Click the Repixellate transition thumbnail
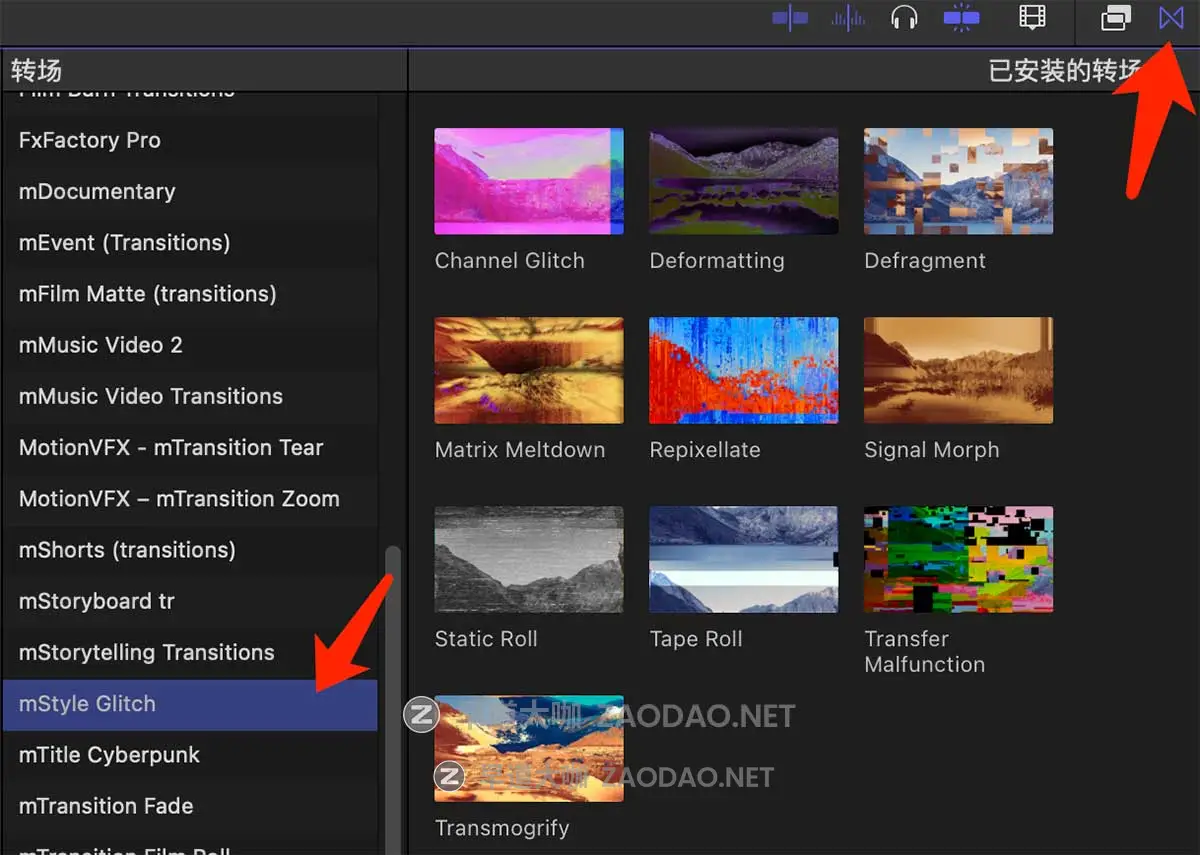This screenshot has height=855, width=1200. pyautogui.click(x=743, y=371)
